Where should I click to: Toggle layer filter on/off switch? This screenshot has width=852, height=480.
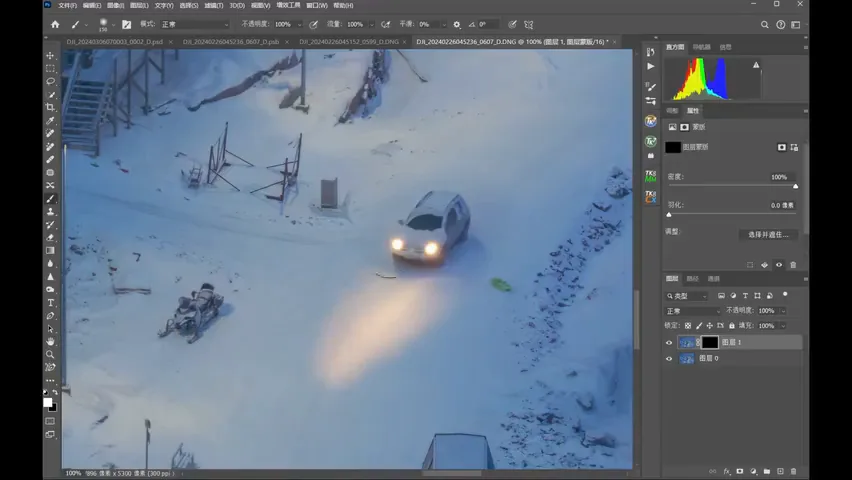click(785, 295)
